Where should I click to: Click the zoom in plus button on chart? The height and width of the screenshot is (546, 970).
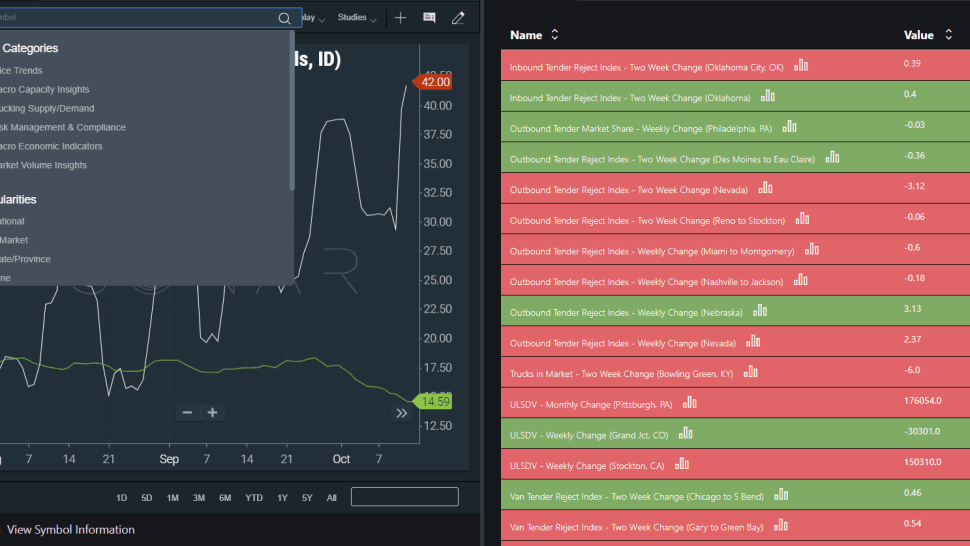pyautogui.click(x=212, y=412)
